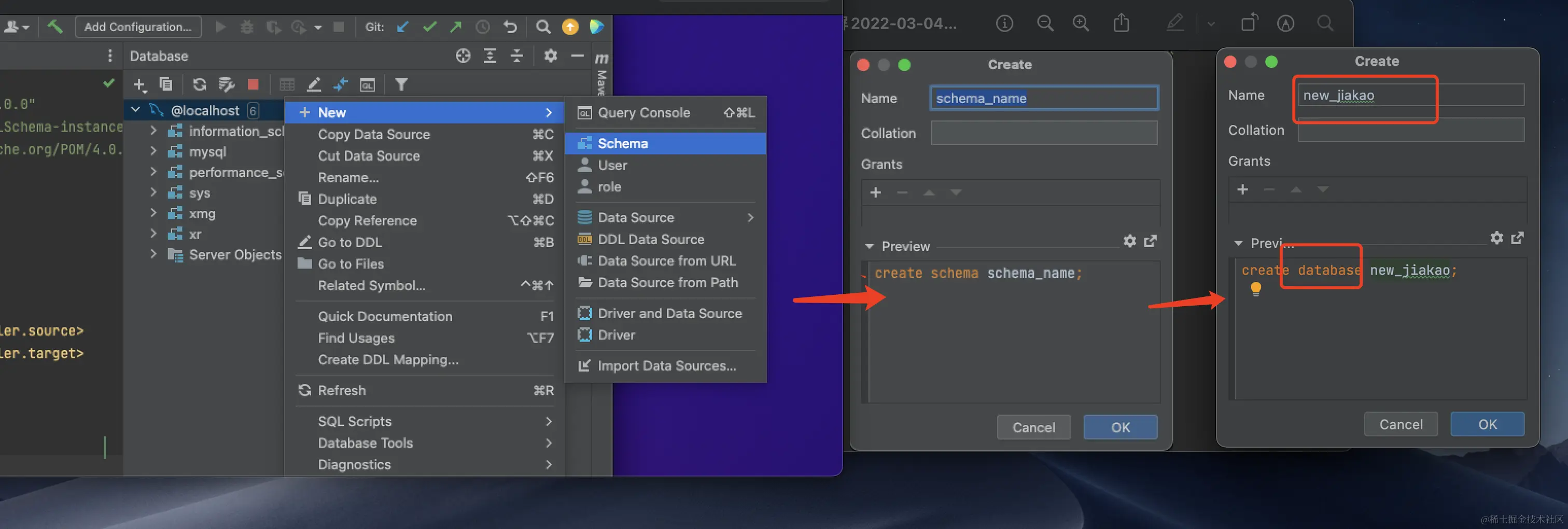This screenshot has width=1568, height=529.
Task: Click the preview gear in schema_name dialog
Action: click(x=1130, y=241)
